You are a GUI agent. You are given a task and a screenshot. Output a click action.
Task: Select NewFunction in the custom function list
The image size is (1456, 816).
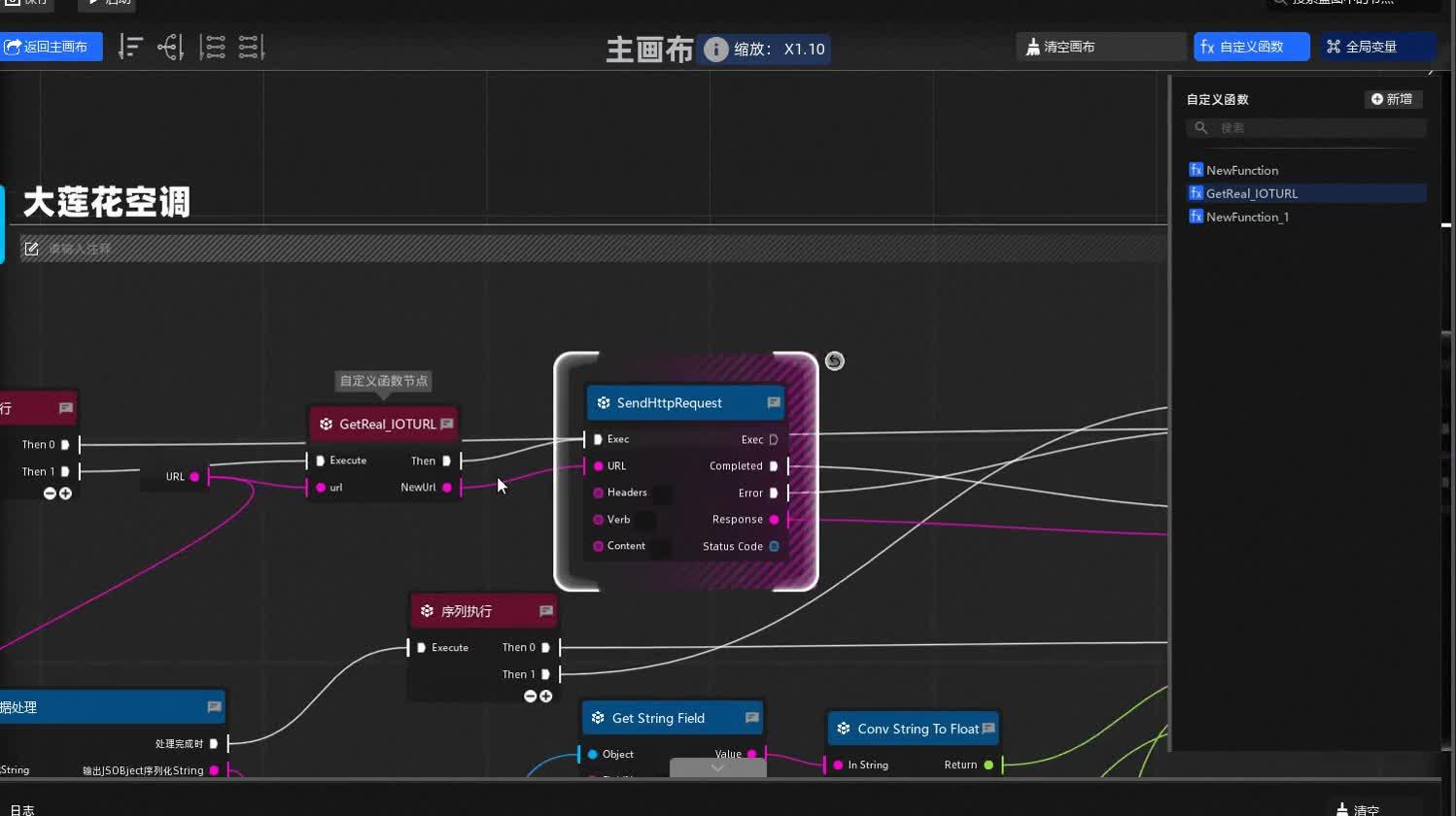[x=1241, y=170]
